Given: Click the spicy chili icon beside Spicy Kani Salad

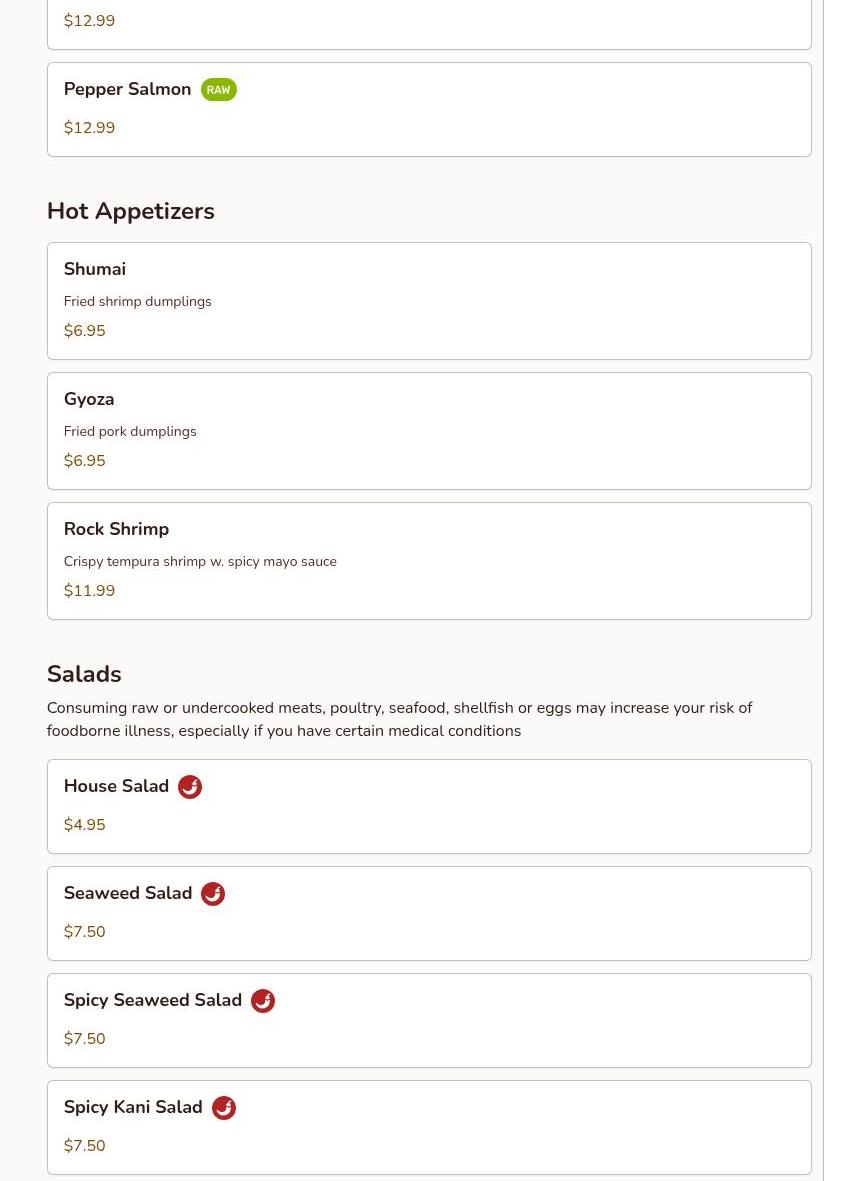Looking at the screenshot, I should 224,1108.
